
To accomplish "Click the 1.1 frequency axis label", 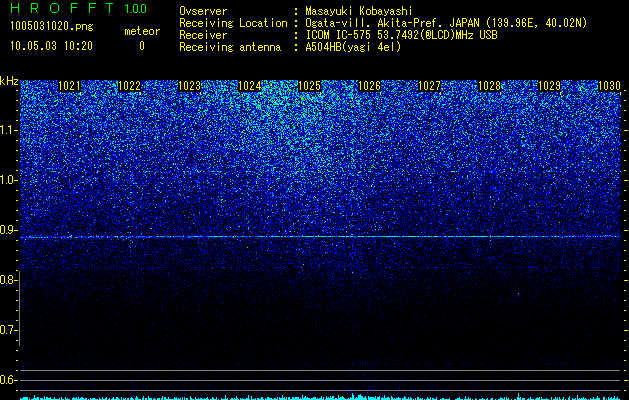I will (x=8, y=130).
